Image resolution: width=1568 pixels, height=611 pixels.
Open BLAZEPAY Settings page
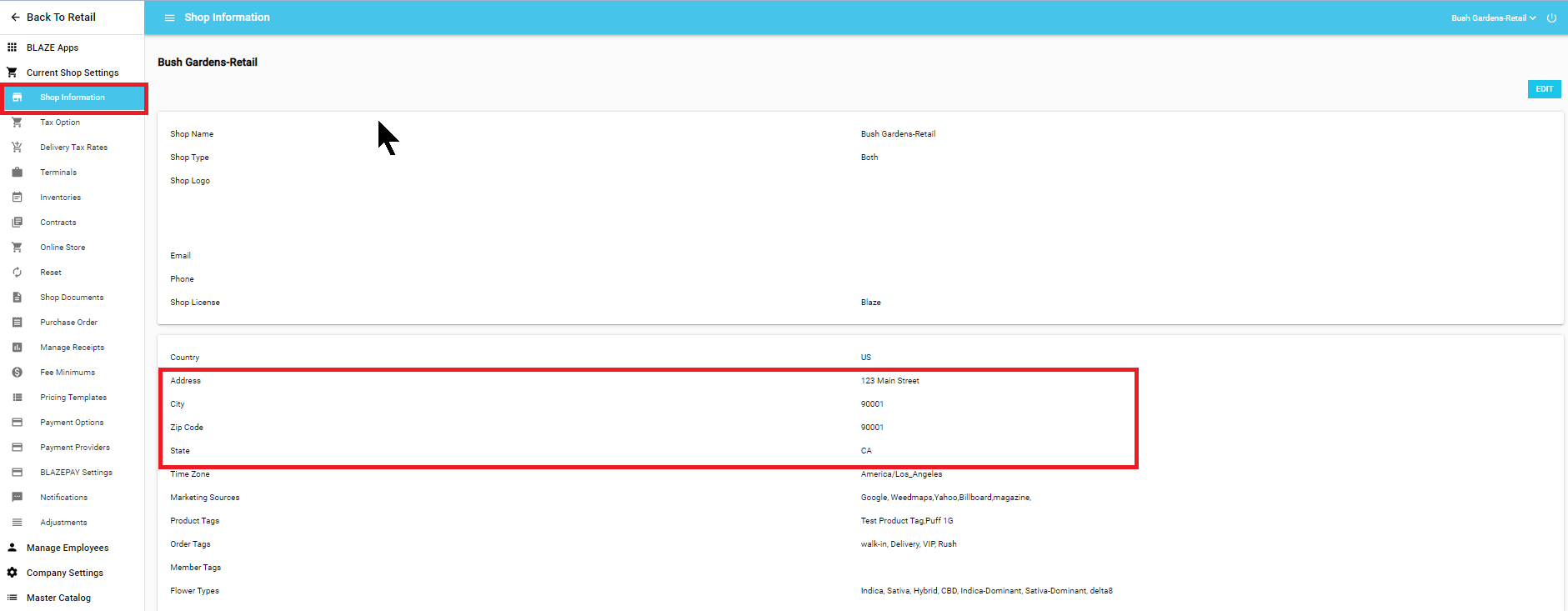pos(76,473)
